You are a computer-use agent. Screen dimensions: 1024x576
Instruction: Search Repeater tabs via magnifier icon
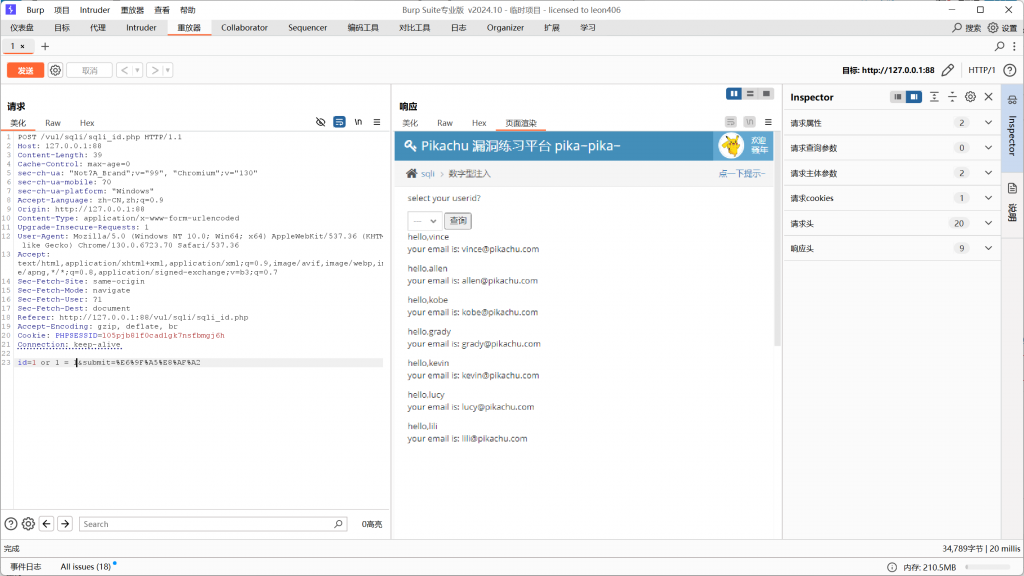pyautogui.click(x=999, y=46)
